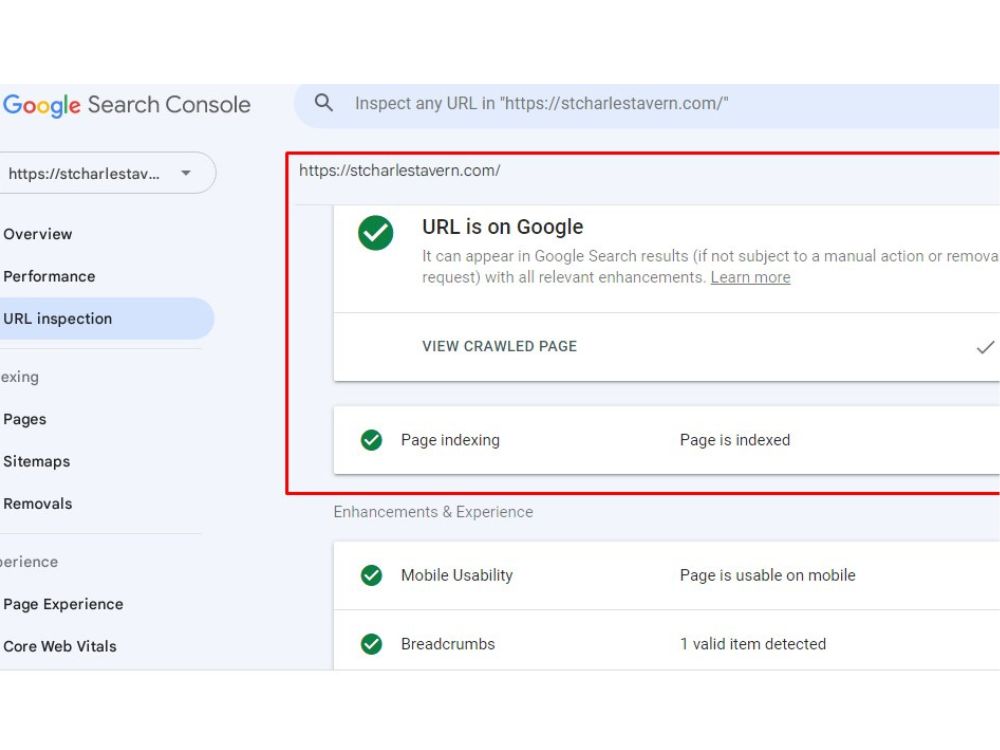Open Overview in the sidebar
This screenshot has height=750, width=1000.
pyautogui.click(x=38, y=234)
